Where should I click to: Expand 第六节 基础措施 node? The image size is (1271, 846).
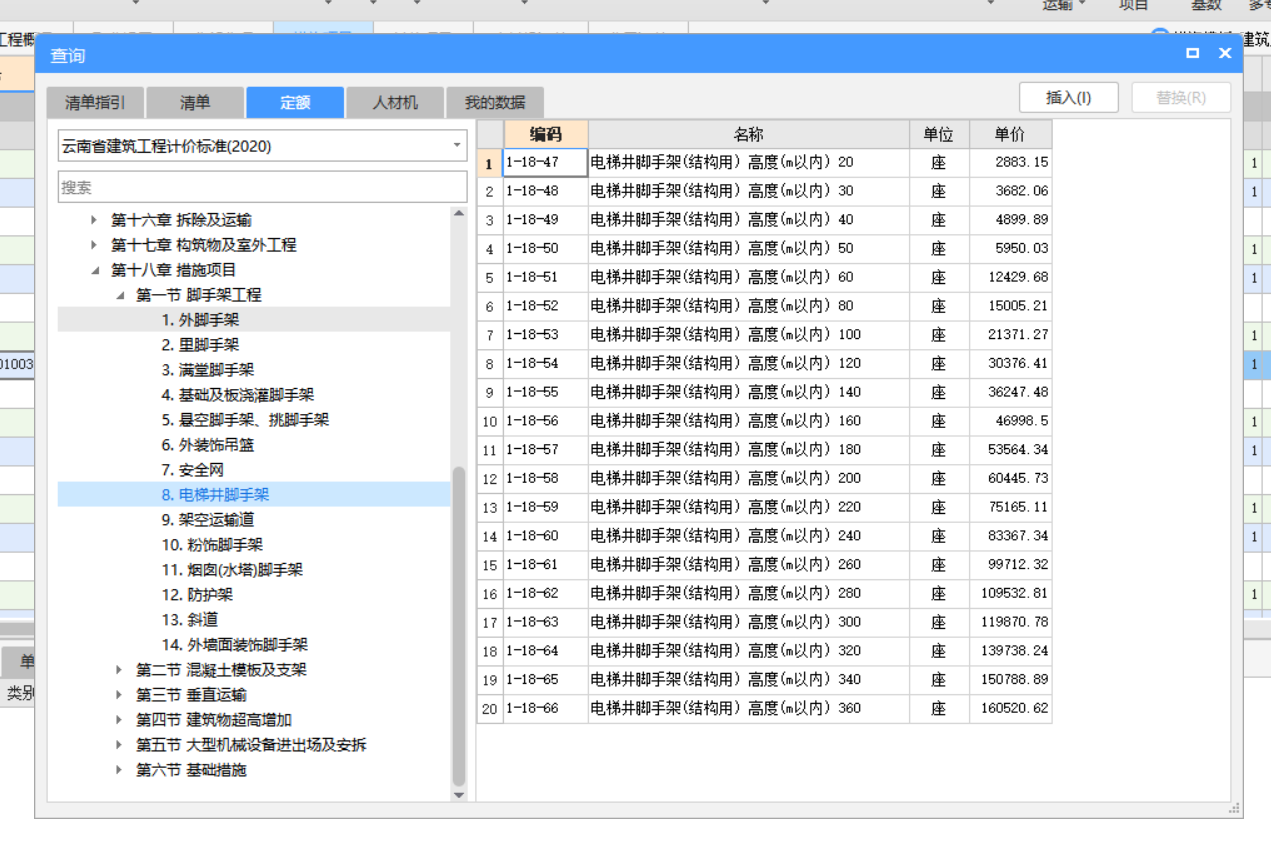point(119,770)
